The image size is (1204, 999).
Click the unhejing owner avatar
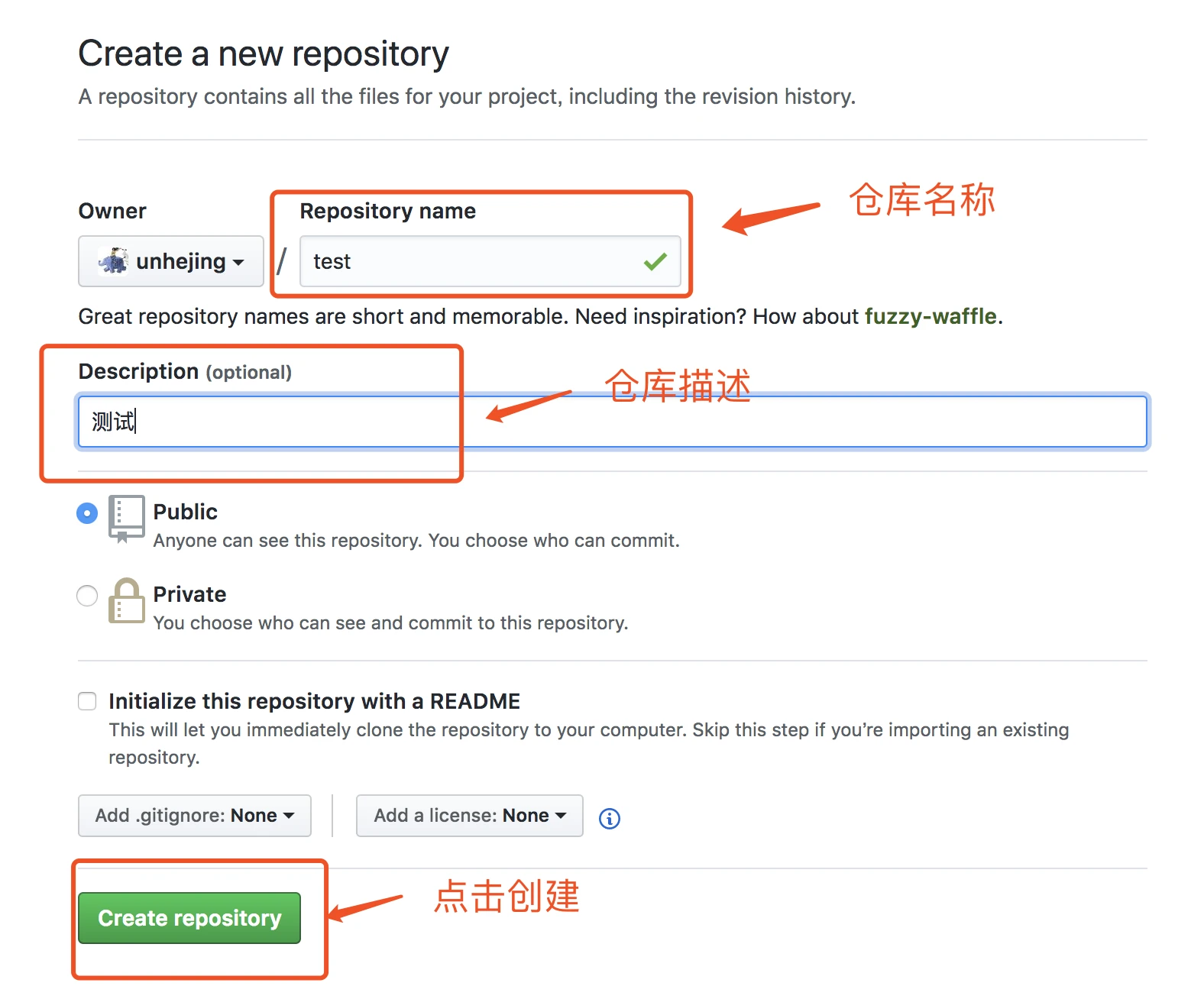point(113,260)
